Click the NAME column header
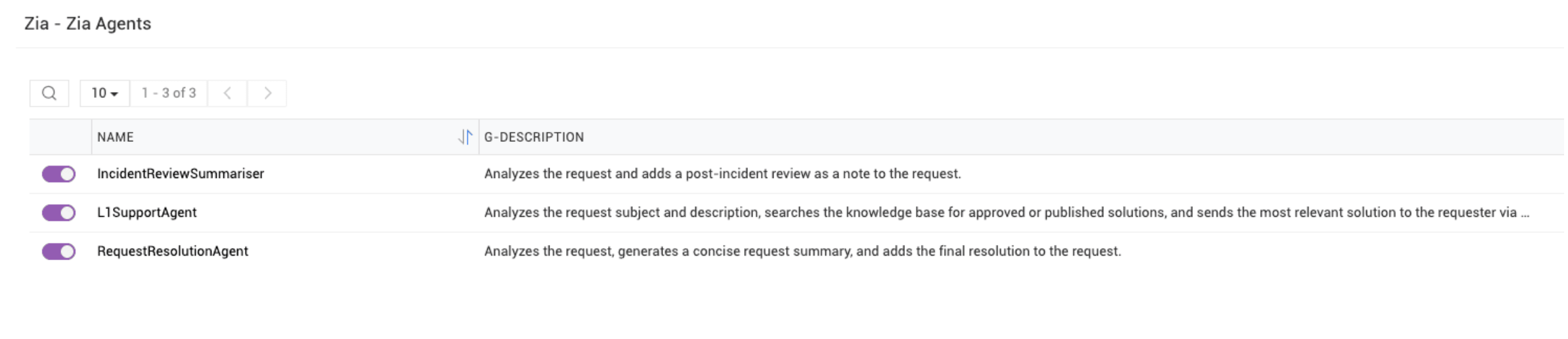 (116, 137)
